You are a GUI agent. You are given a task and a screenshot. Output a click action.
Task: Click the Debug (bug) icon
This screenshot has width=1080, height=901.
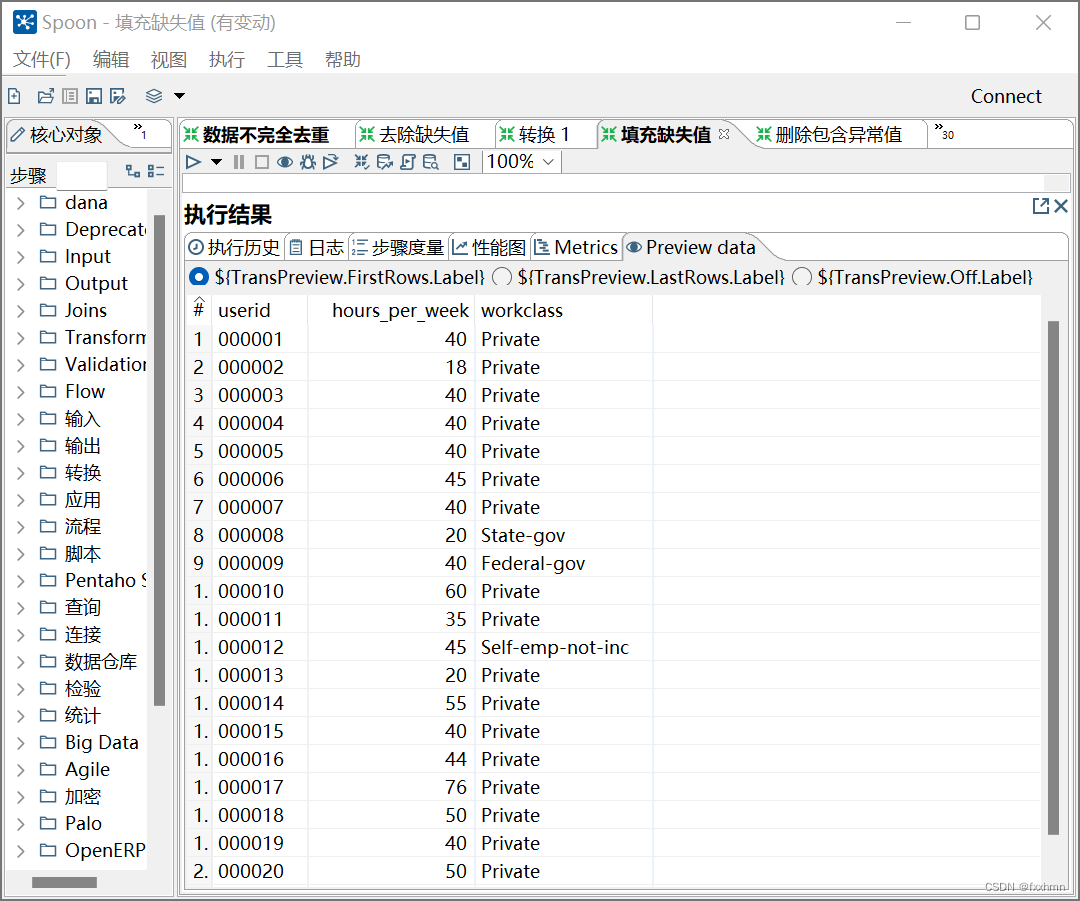(308, 161)
